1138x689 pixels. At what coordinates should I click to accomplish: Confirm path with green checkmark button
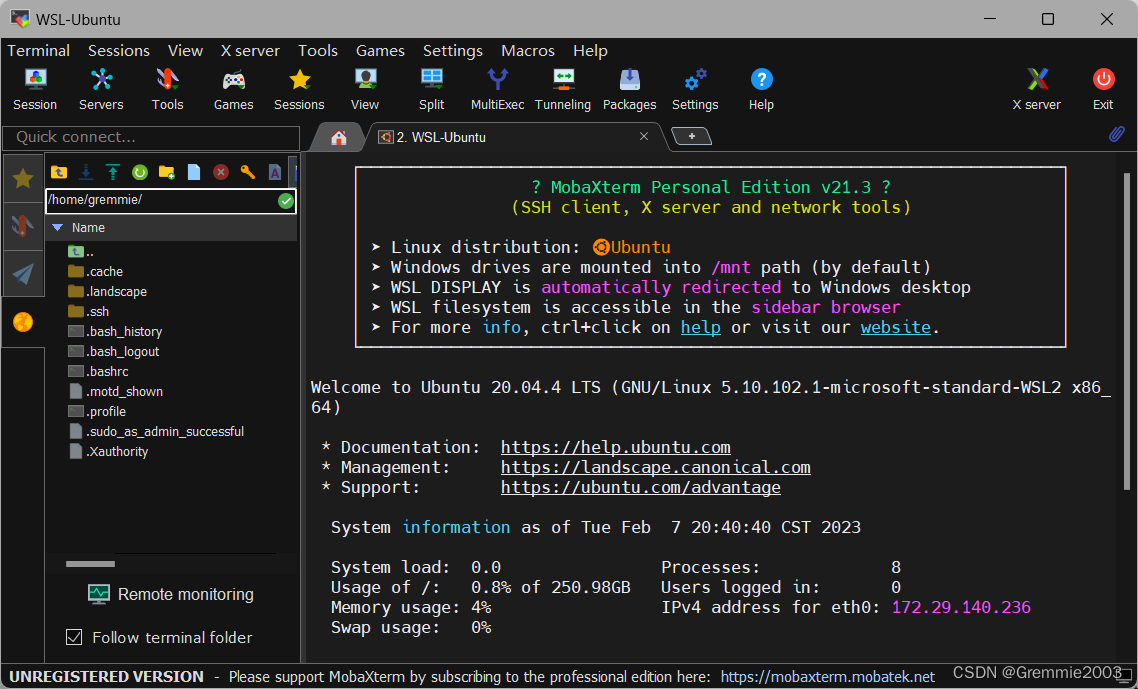[286, 201]
